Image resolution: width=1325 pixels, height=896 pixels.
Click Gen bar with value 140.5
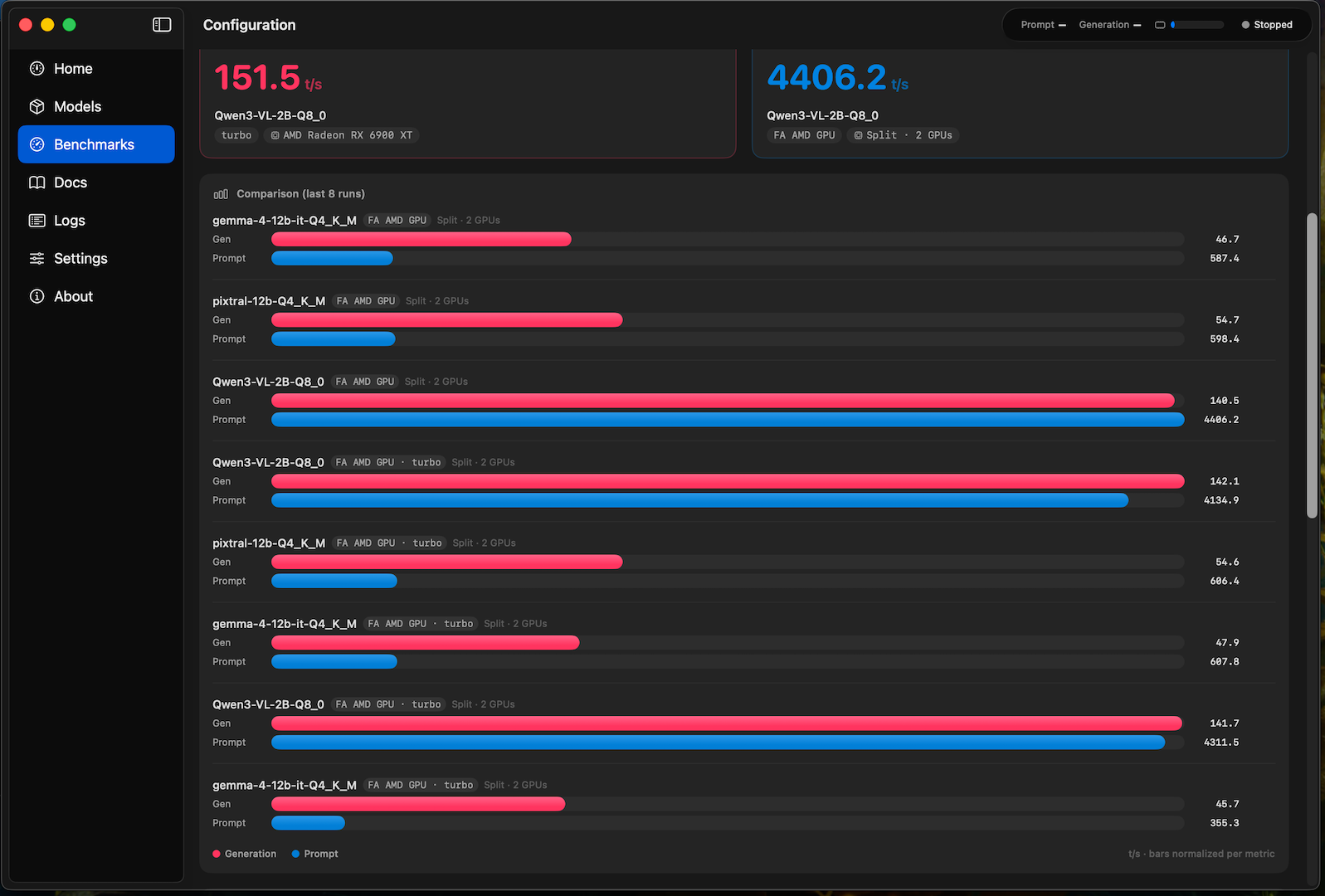tap(723, 401)
